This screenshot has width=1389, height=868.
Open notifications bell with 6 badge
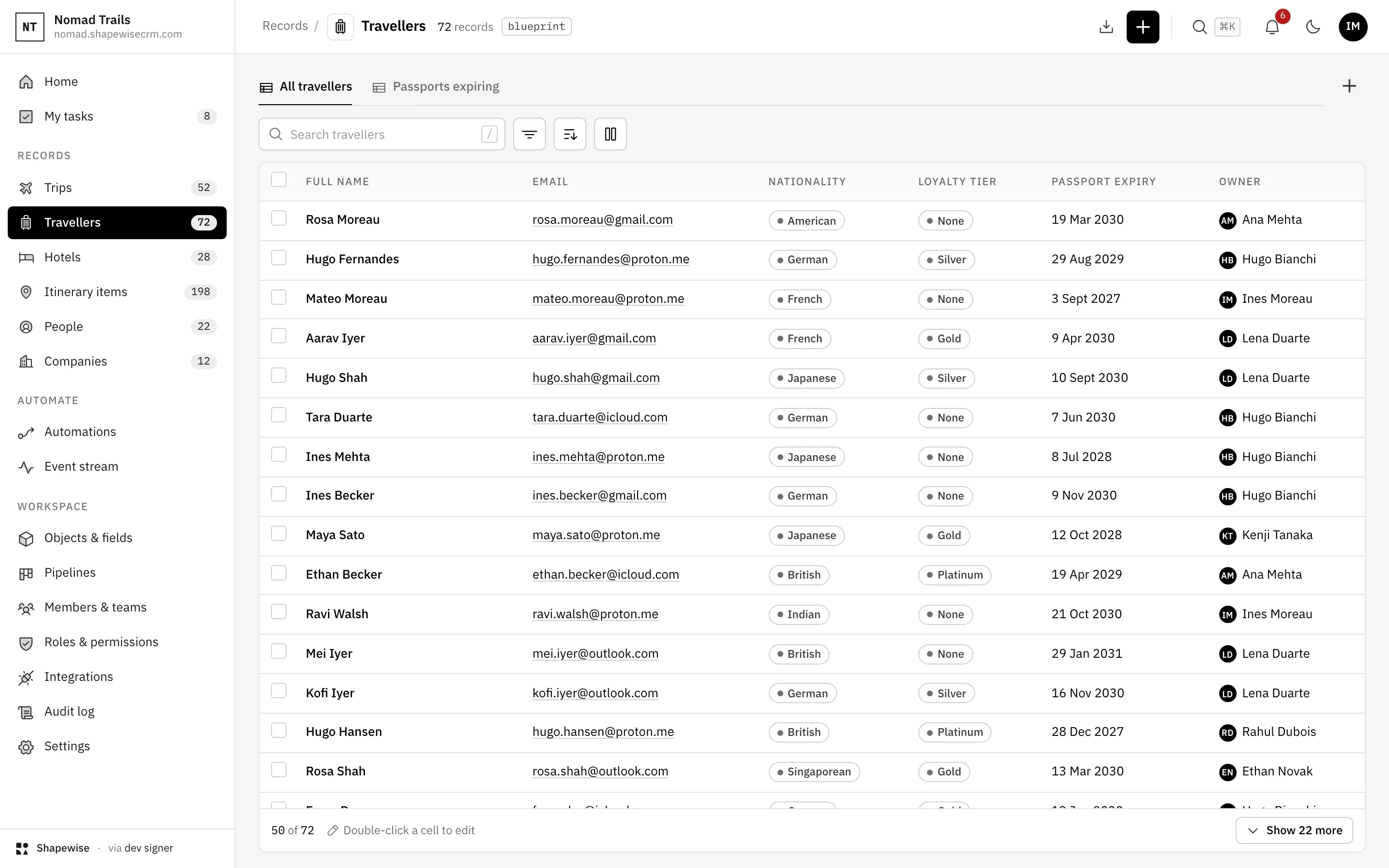[x=1272, y=27]
